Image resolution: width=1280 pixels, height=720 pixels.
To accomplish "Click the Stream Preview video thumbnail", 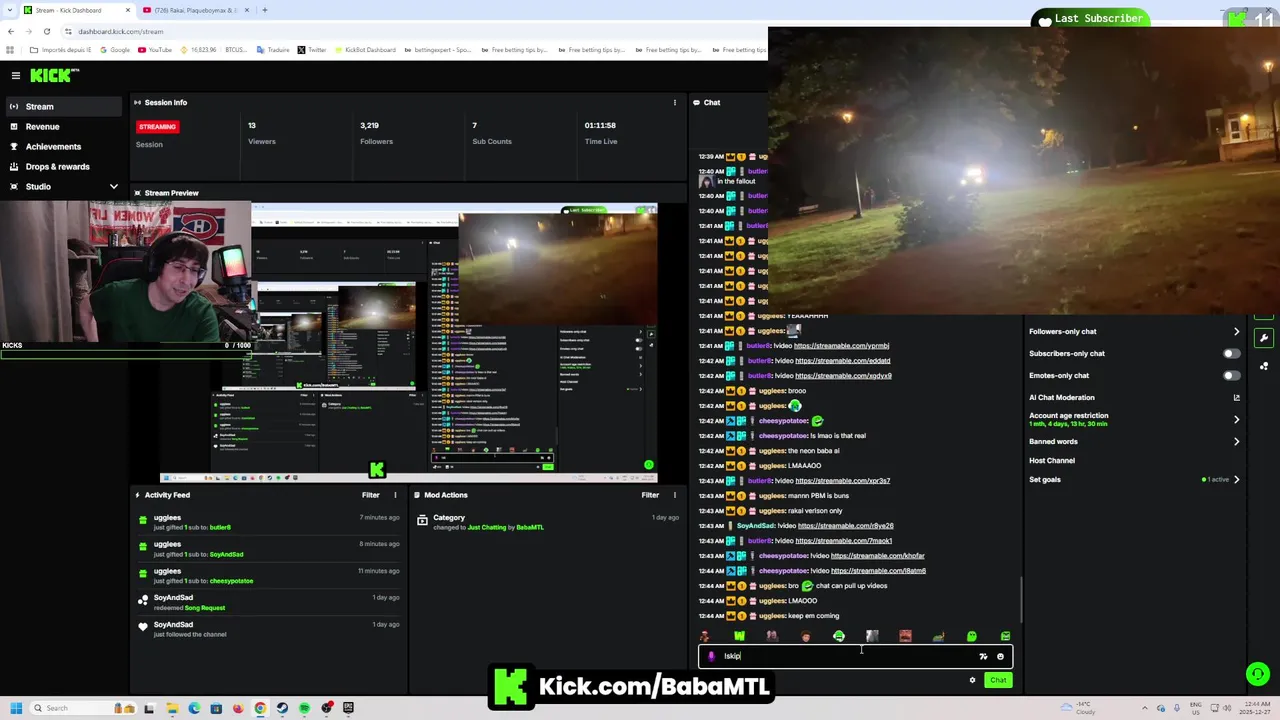I will (x=409, y=342).
